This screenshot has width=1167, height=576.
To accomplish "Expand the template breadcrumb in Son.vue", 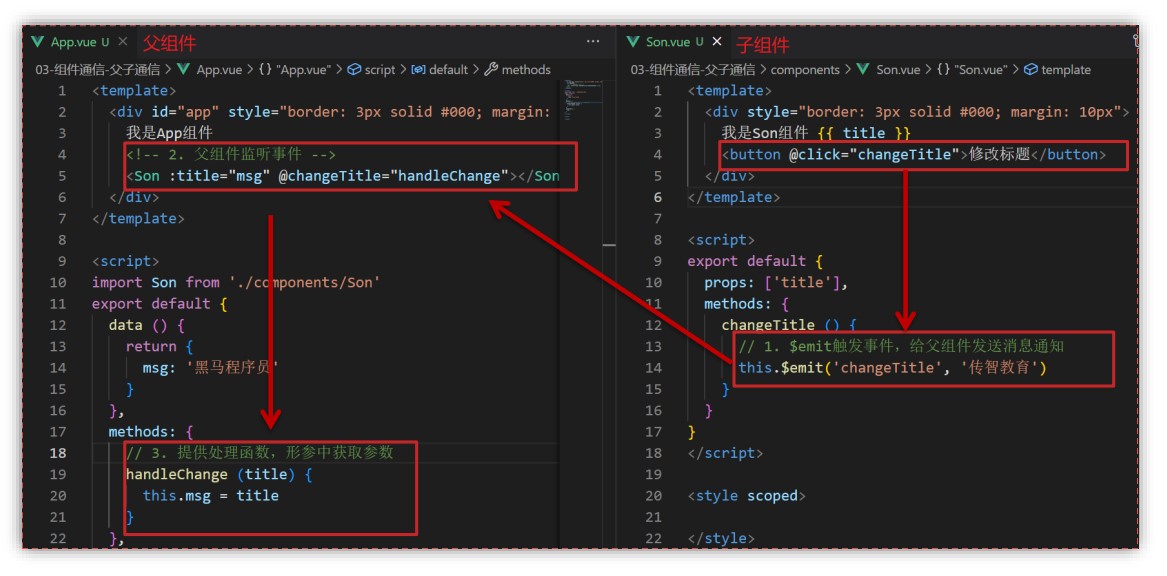I will 1066,70.
